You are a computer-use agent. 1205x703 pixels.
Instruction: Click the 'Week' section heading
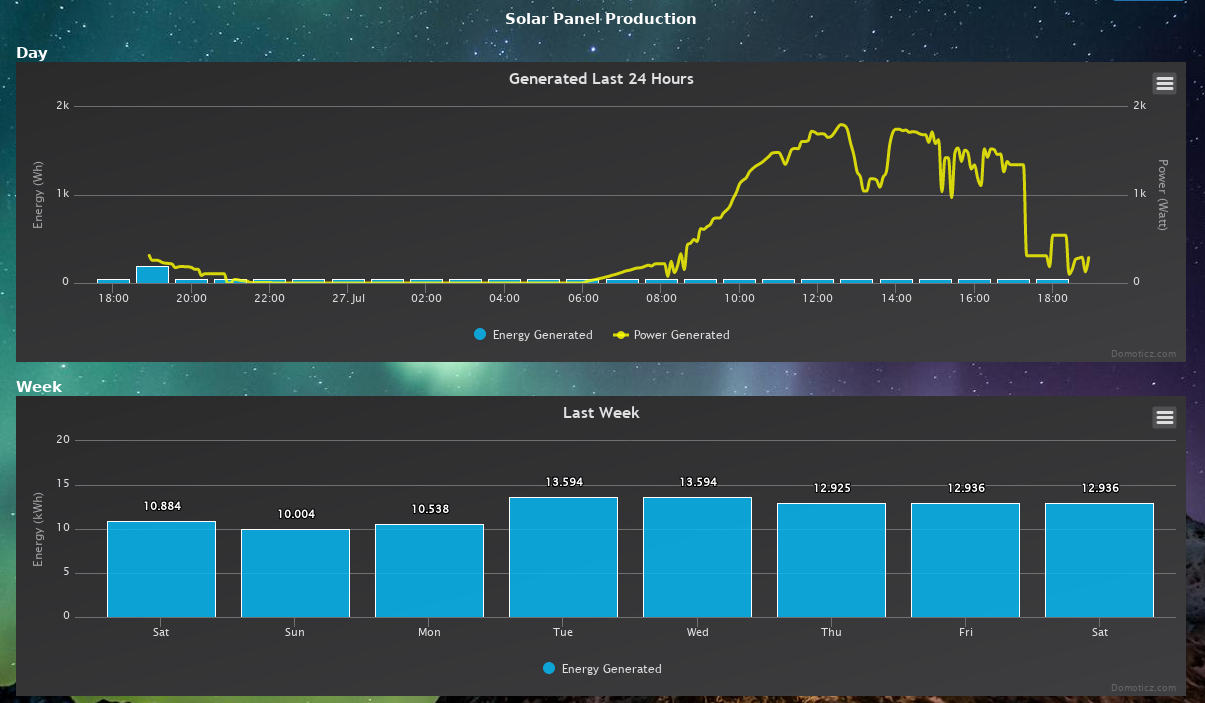click(x=39, y=387)
